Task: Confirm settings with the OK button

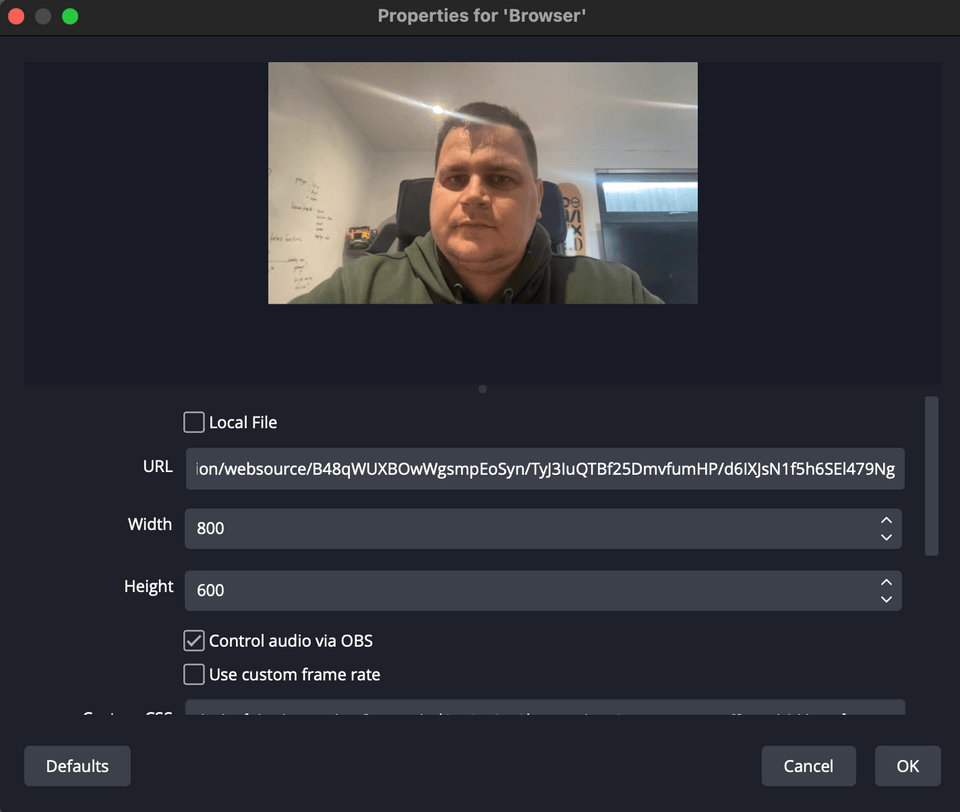Action: (907, 766)
